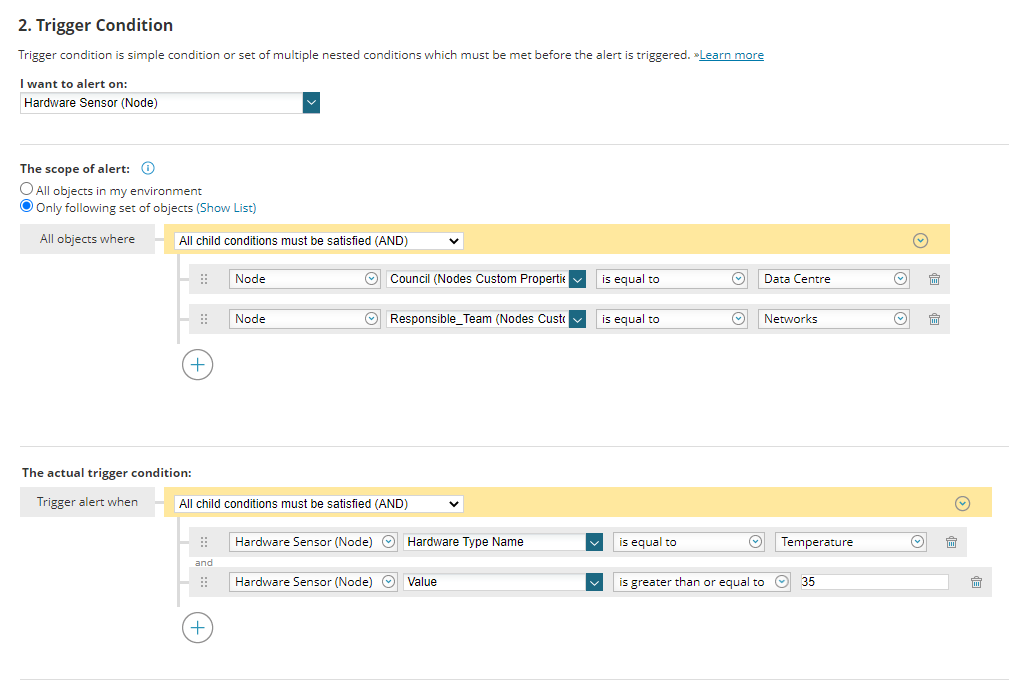The width and height of the screenshot is (1020, 689).
Task: Remove the Hardware Type Name trigger condition
Action: pos(951,542)
